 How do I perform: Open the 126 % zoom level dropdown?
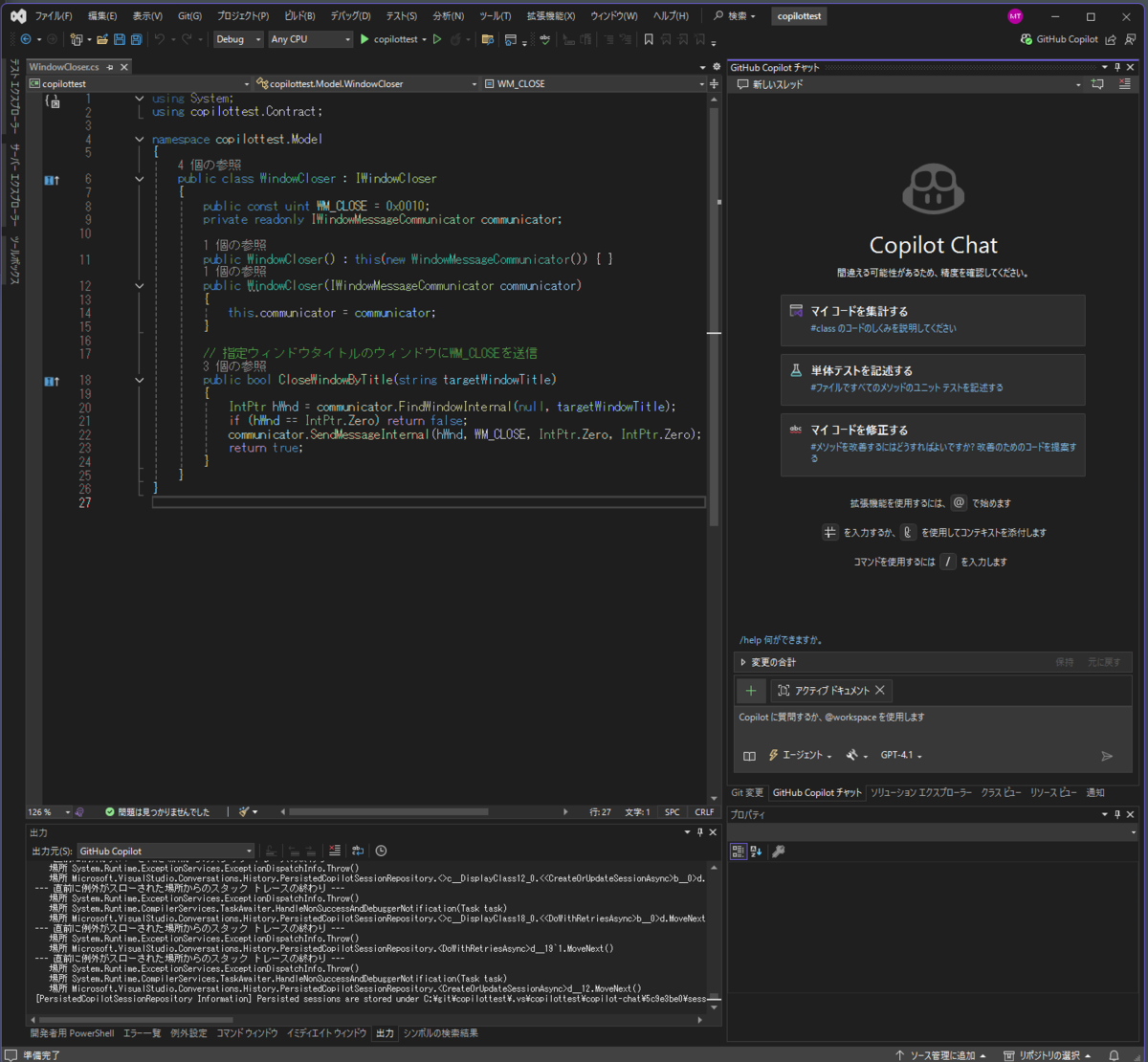[49, 811]
